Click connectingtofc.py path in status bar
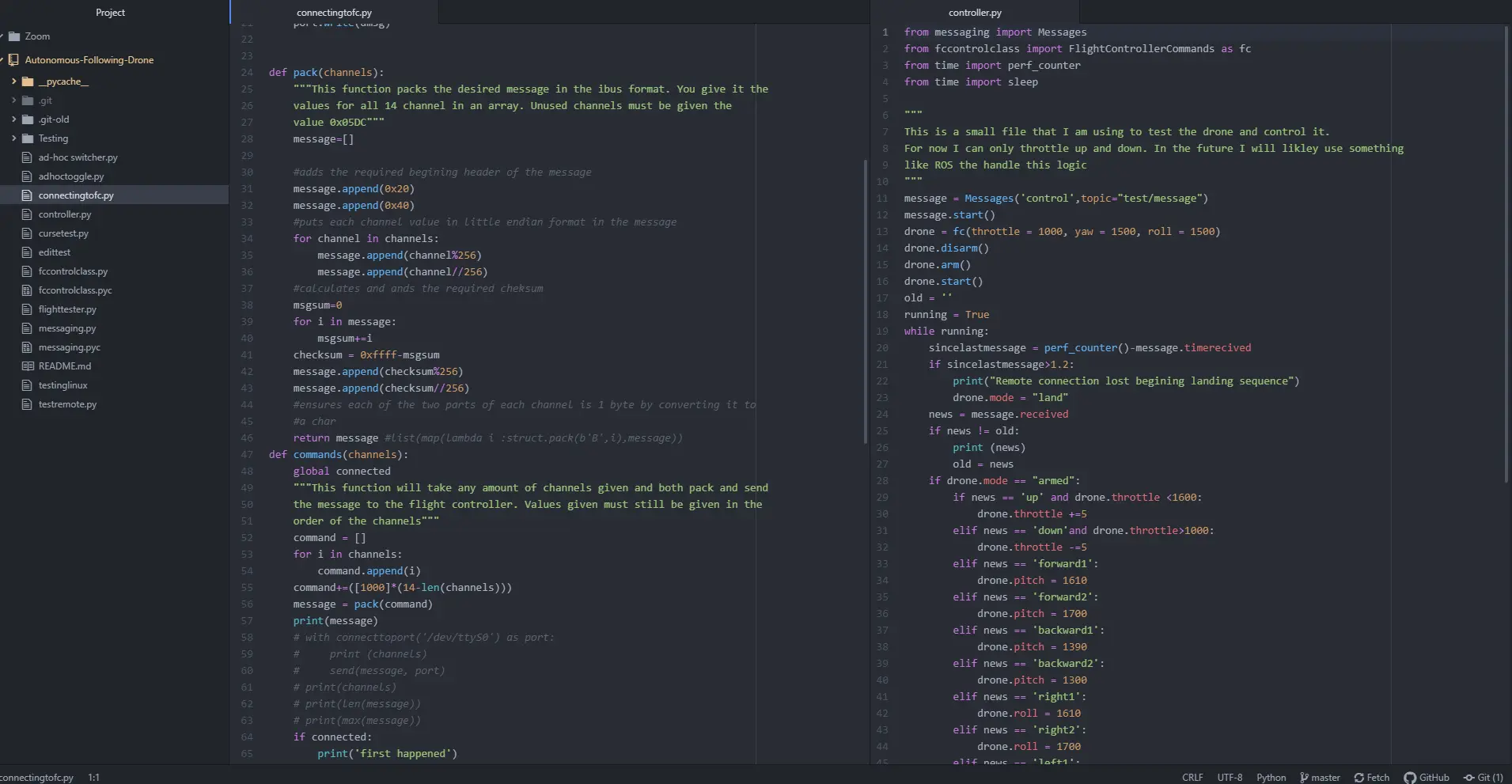 click(36, 778)
